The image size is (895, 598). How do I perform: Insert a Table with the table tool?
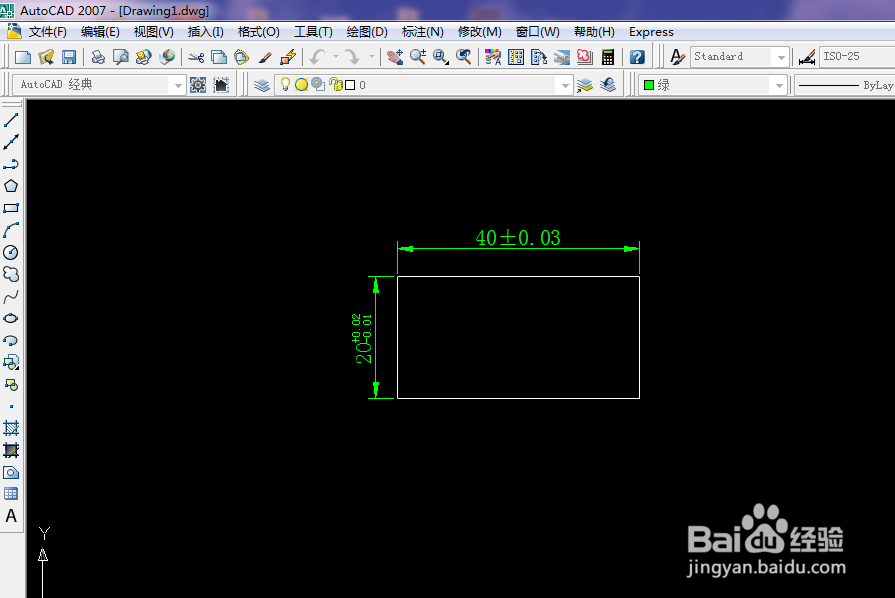pos(11,494)
